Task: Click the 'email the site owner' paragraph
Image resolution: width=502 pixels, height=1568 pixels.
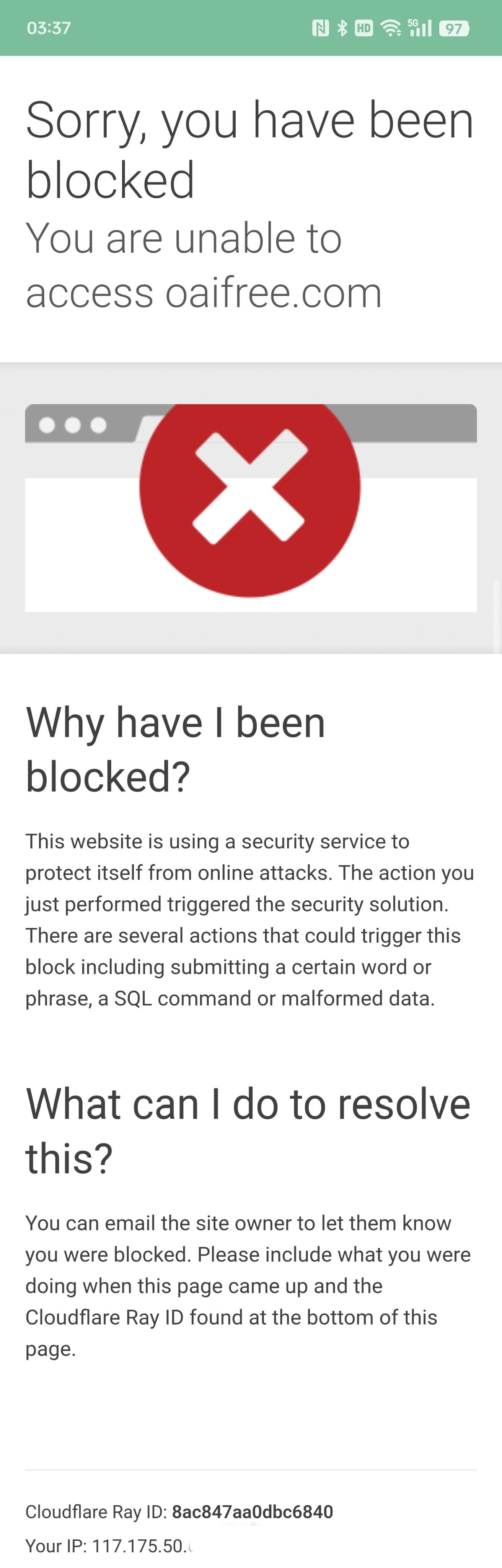Action: [x=248, y=1285]
